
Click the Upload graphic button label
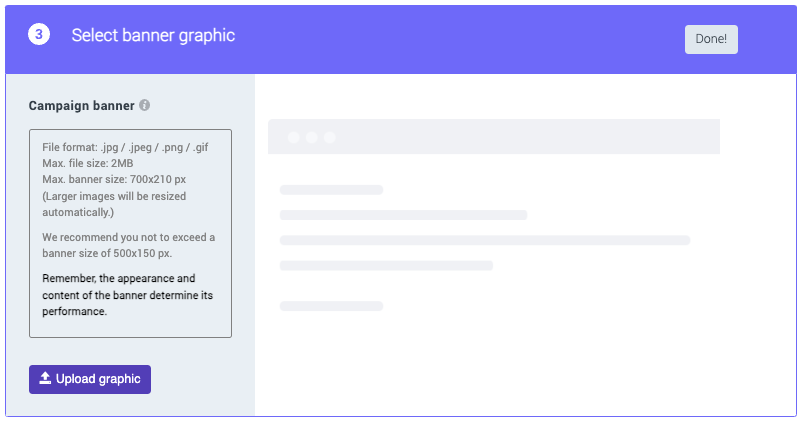98,379
